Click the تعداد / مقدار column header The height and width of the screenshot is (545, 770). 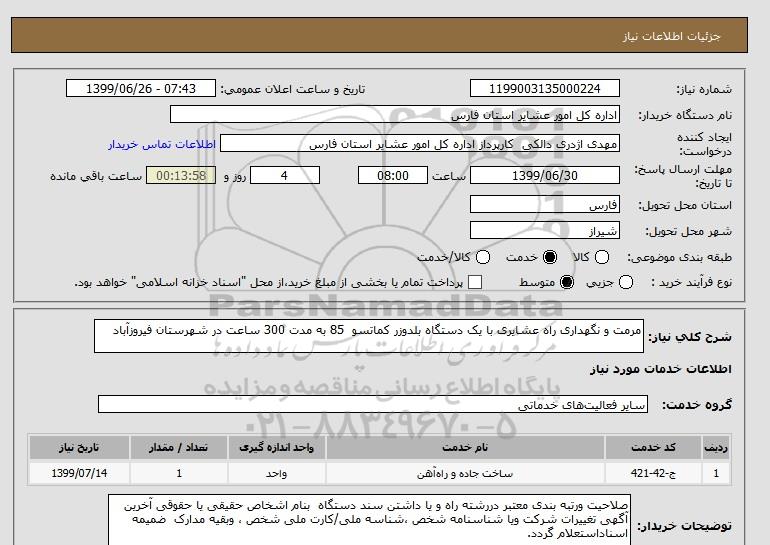point(179,447)
